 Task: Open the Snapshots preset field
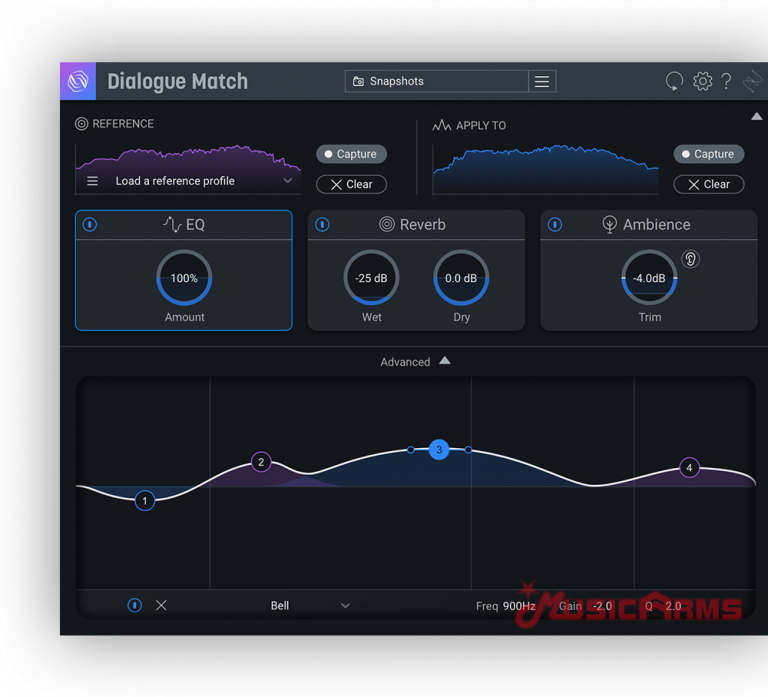[437, 82]
